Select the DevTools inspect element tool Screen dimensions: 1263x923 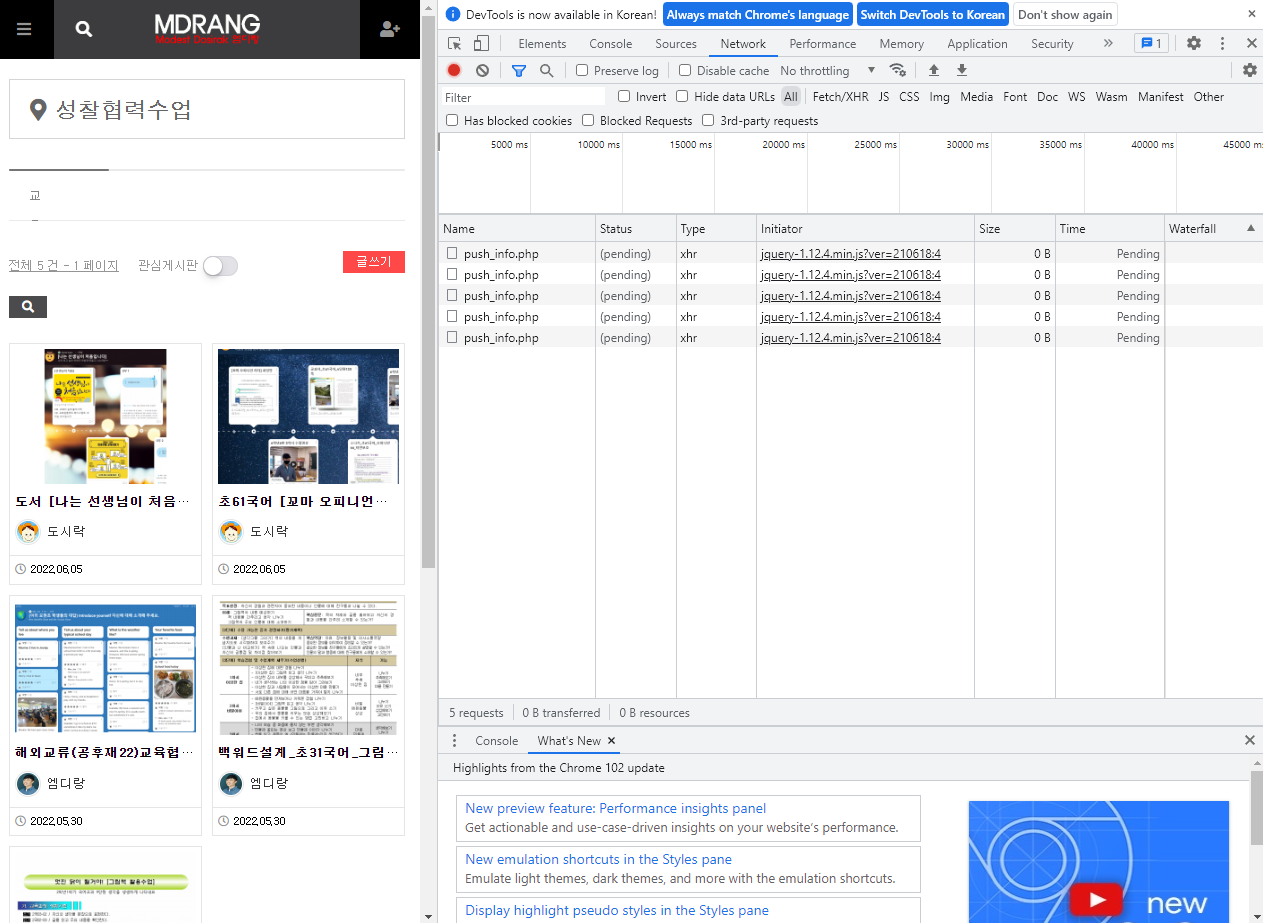pyautogui.click(x=455, y=43)
